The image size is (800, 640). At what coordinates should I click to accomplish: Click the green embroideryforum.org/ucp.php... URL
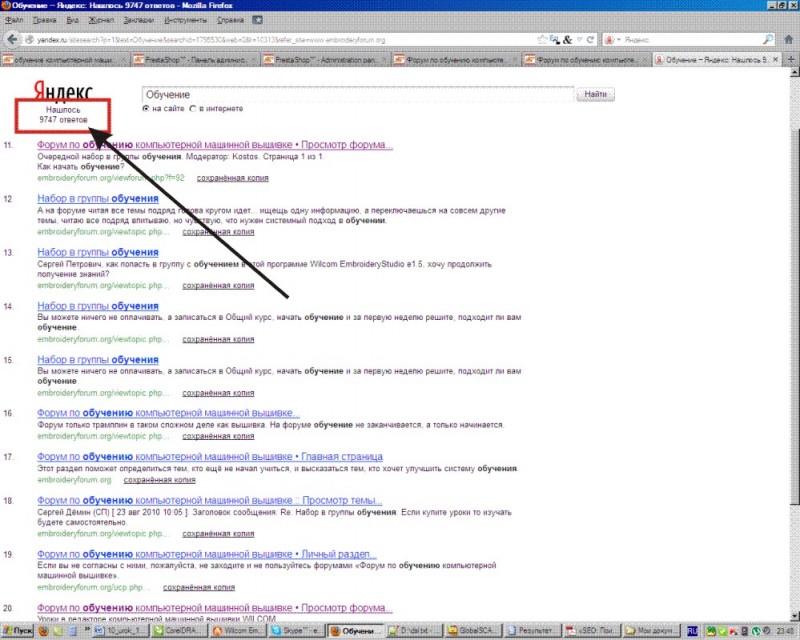[x=94, y=587]
